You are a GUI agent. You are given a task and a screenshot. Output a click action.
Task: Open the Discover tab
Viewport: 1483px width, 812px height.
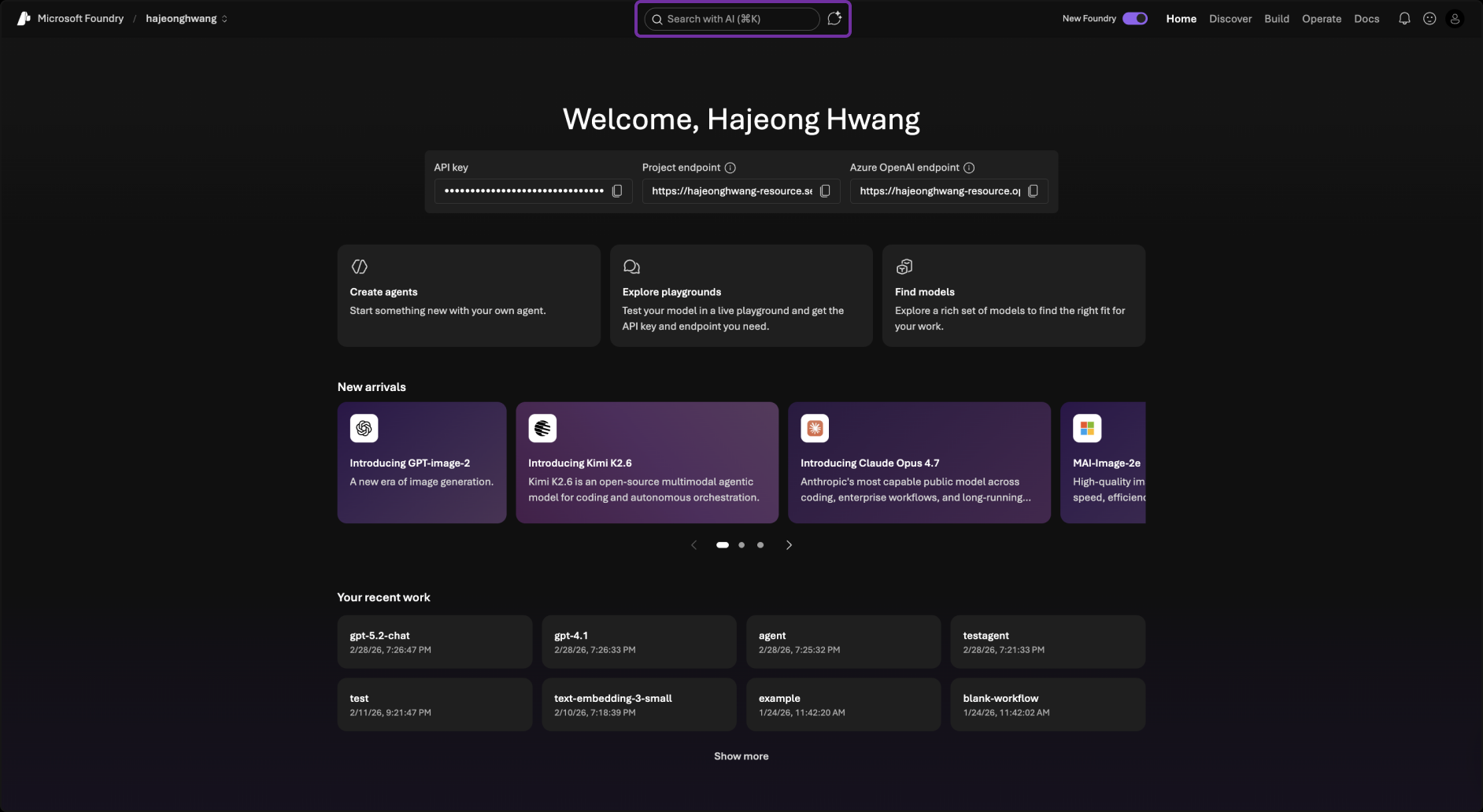(1230, 19)
